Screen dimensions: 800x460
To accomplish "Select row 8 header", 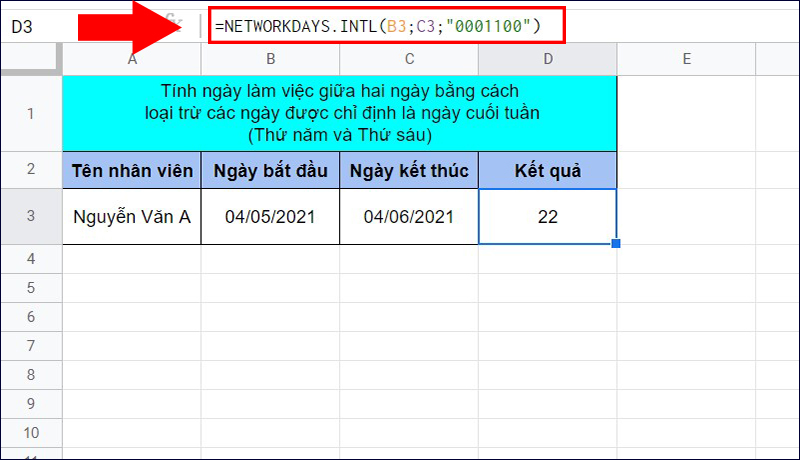I will point(31,375).
